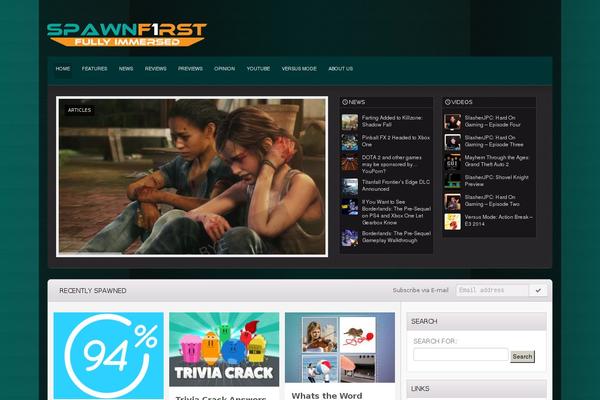Open Hard On Gaming Episode Two video
600x400 pixels.
[492, 201]
